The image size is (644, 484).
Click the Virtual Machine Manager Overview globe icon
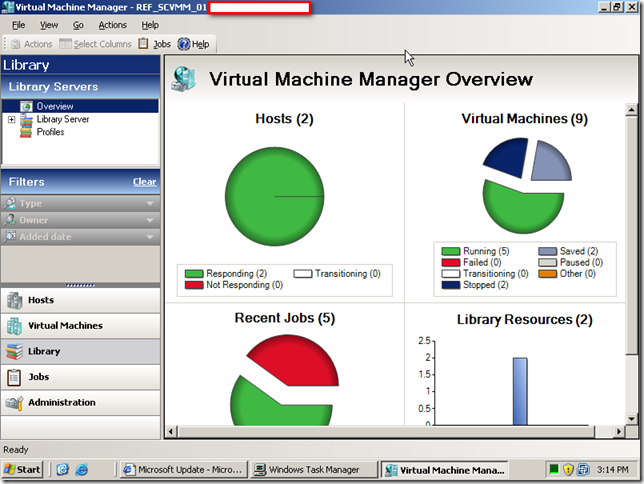click(x=183, y=79)
